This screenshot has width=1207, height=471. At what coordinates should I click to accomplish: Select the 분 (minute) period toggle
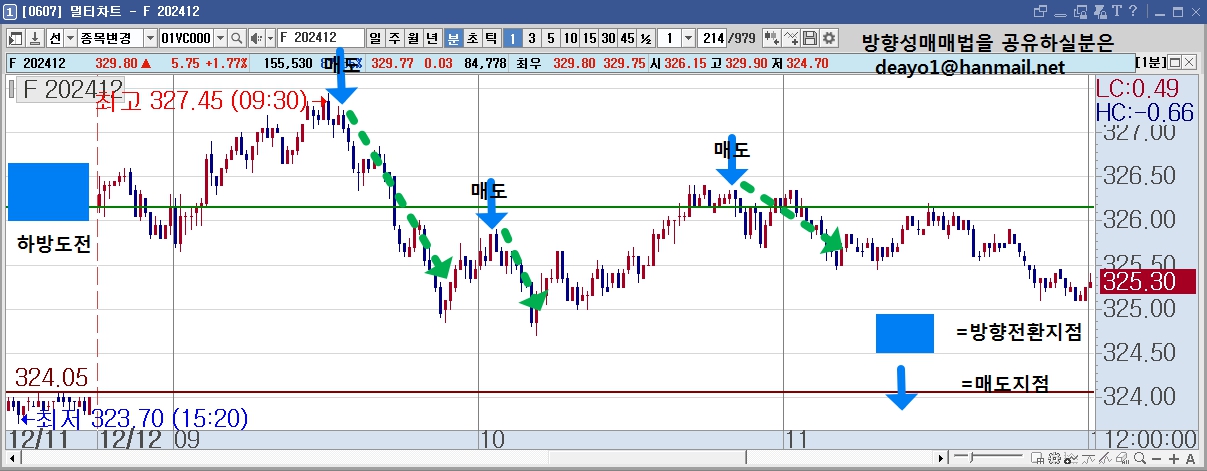pyautogui.click(x=453, y=38)
